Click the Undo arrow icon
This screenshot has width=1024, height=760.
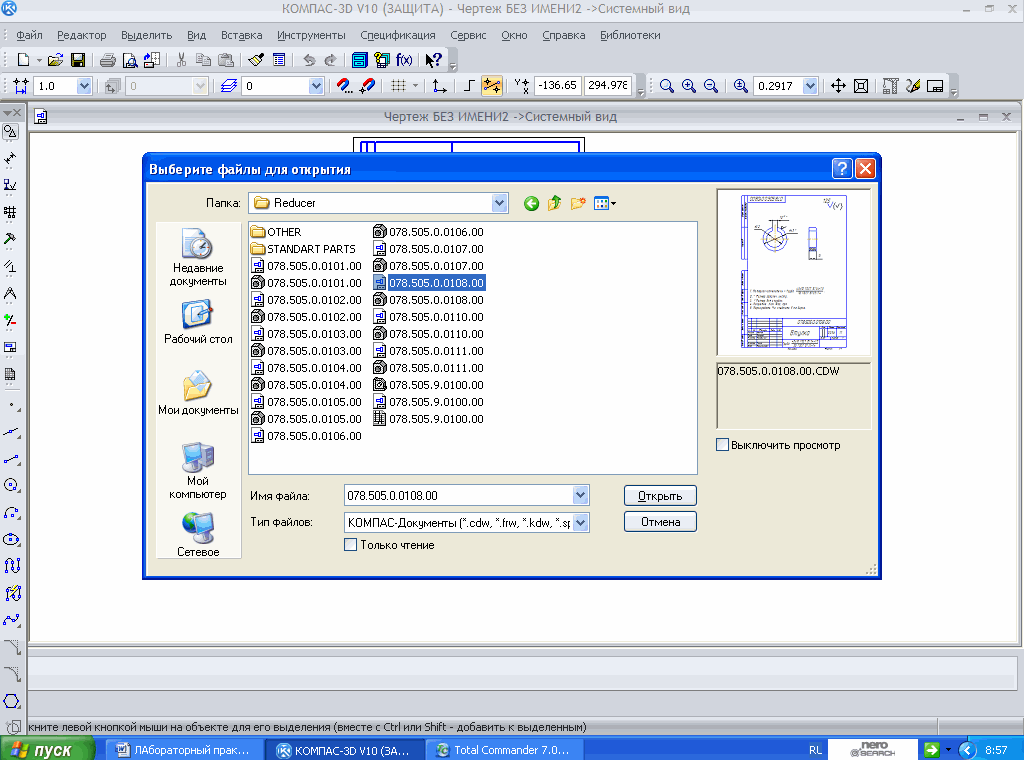coord(309,60)
